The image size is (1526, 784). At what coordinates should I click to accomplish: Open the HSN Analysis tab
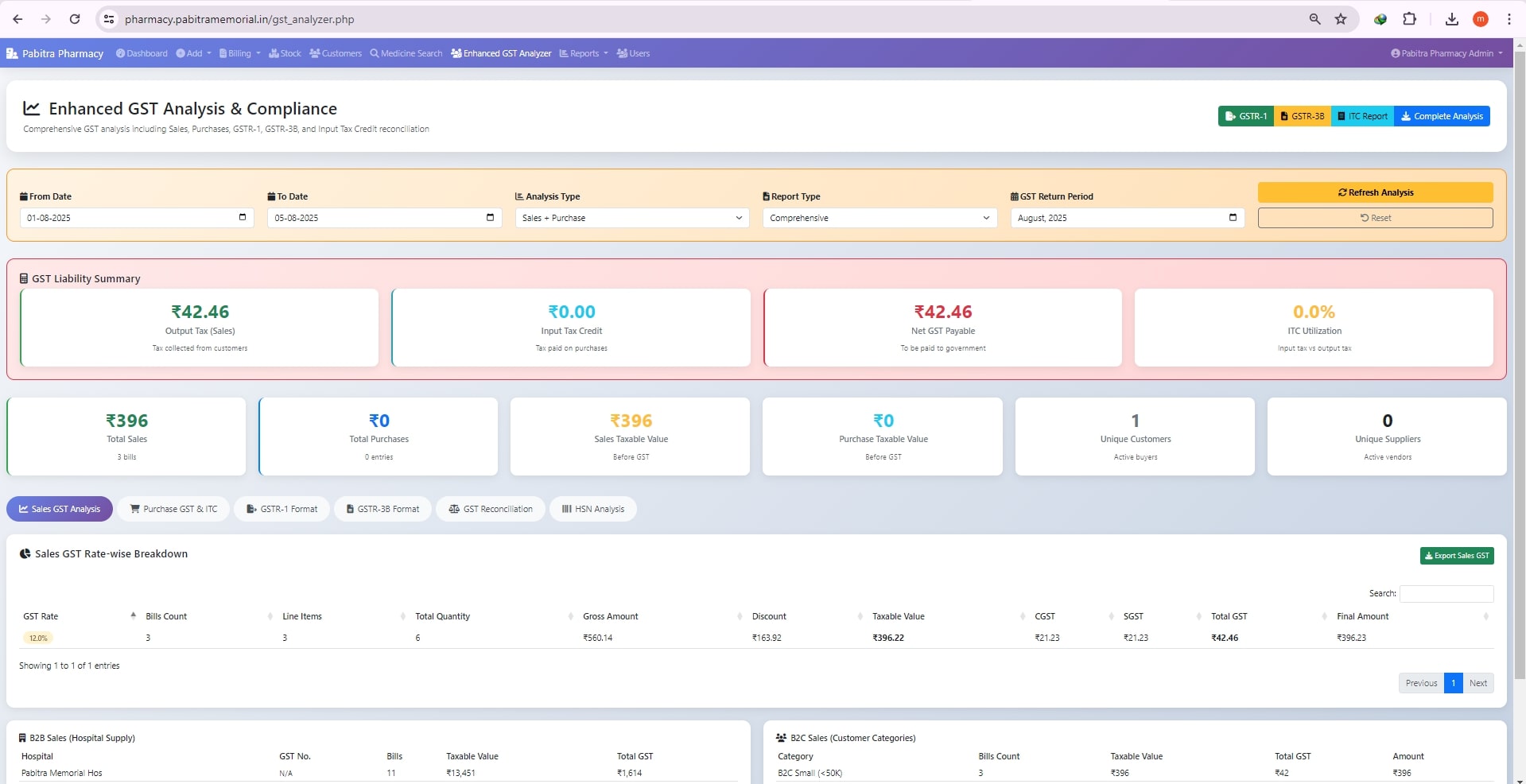(592, 509)
